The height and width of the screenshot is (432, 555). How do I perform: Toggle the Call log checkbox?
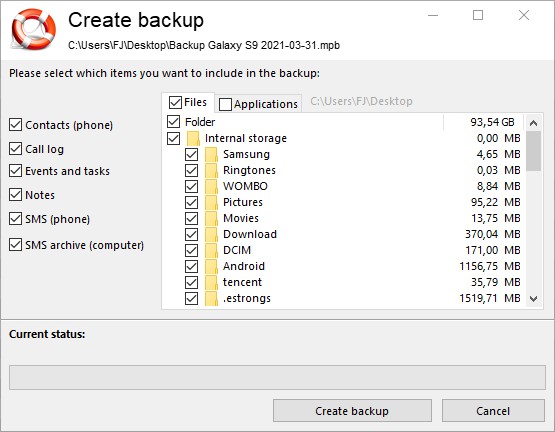[x=16, y=149]
